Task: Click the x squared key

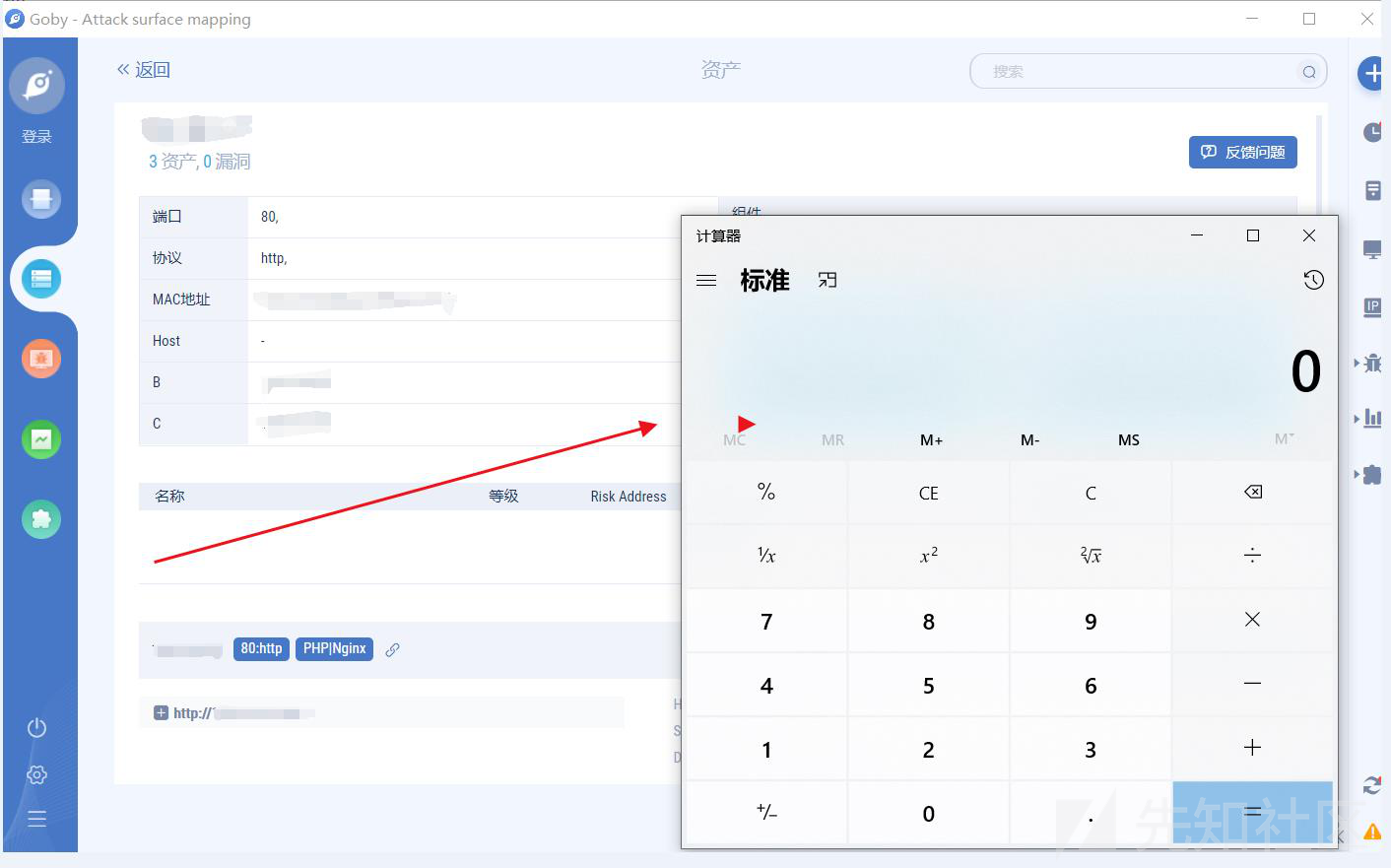Action: [x=928, y=556]
